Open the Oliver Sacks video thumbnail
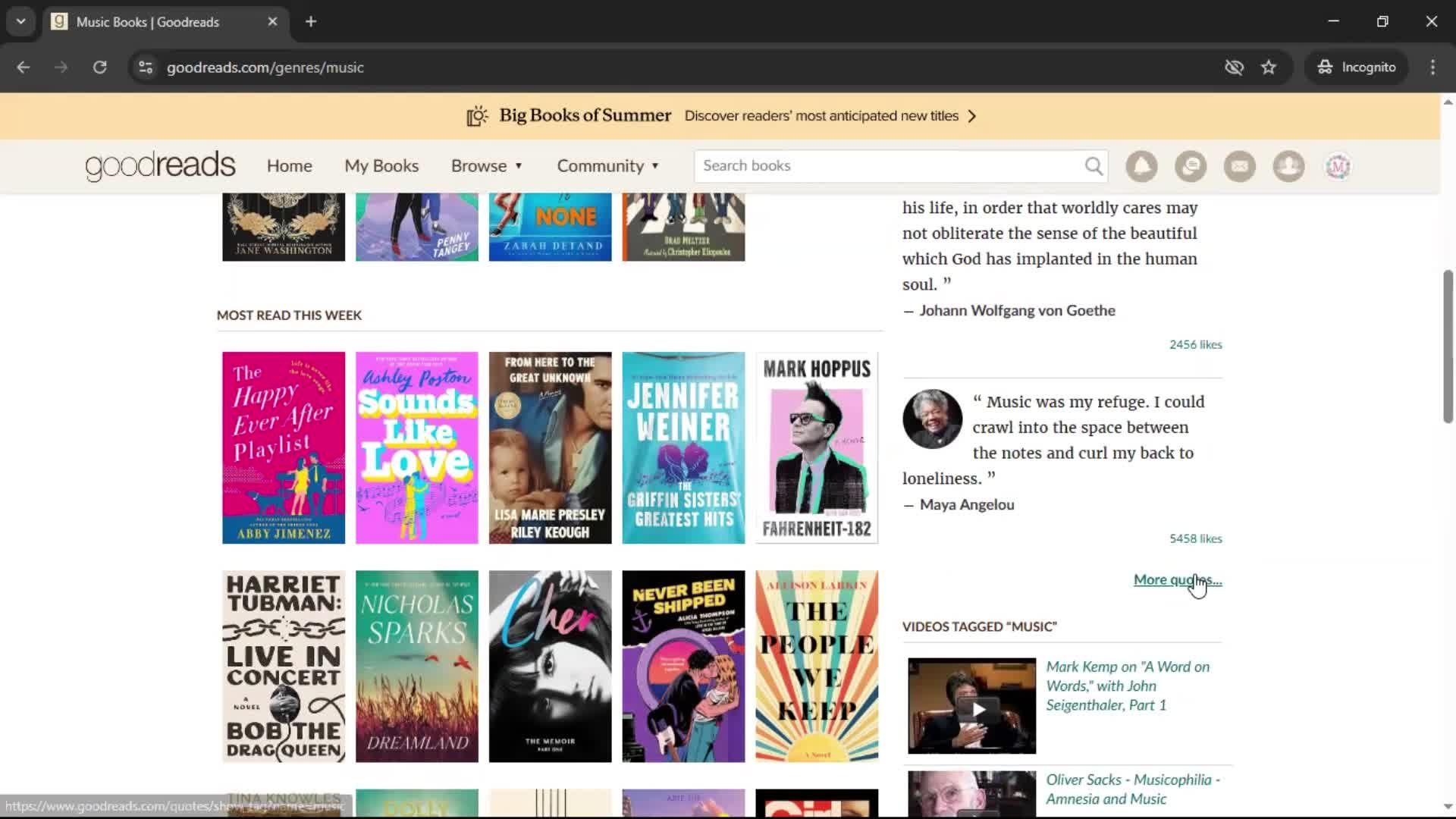The height and width of the screenshot is (819, 1456). (971, 794)
